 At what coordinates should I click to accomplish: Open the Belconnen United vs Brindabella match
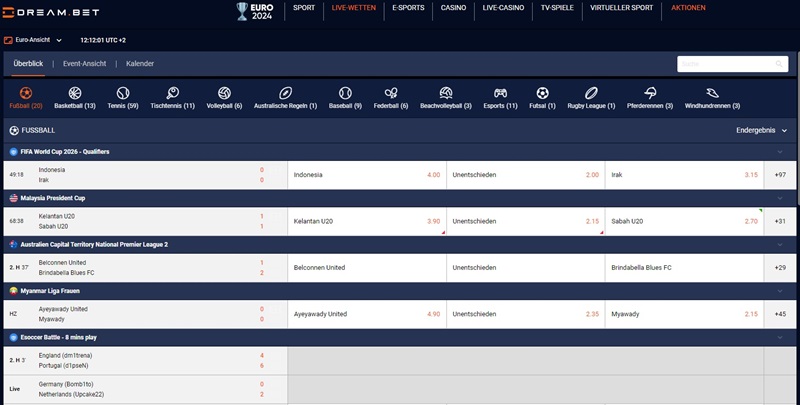coord(145,268)
